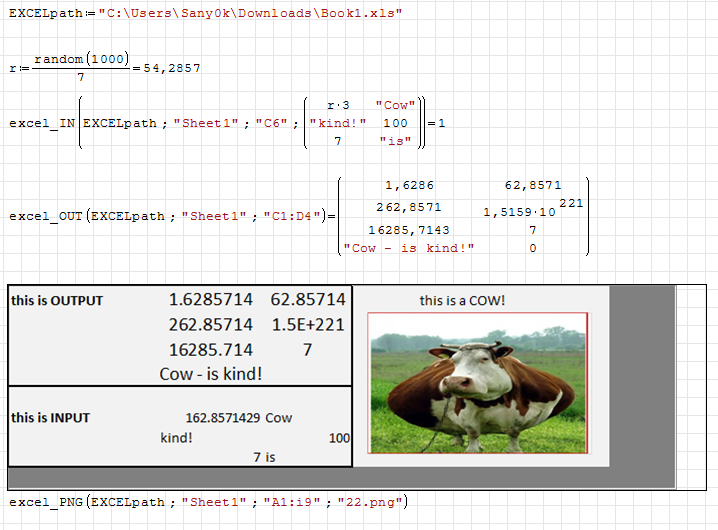Viewport: 718px width, 530px height.
Task: Click the excel_OUT function name
Action: (x=46, y=215)
